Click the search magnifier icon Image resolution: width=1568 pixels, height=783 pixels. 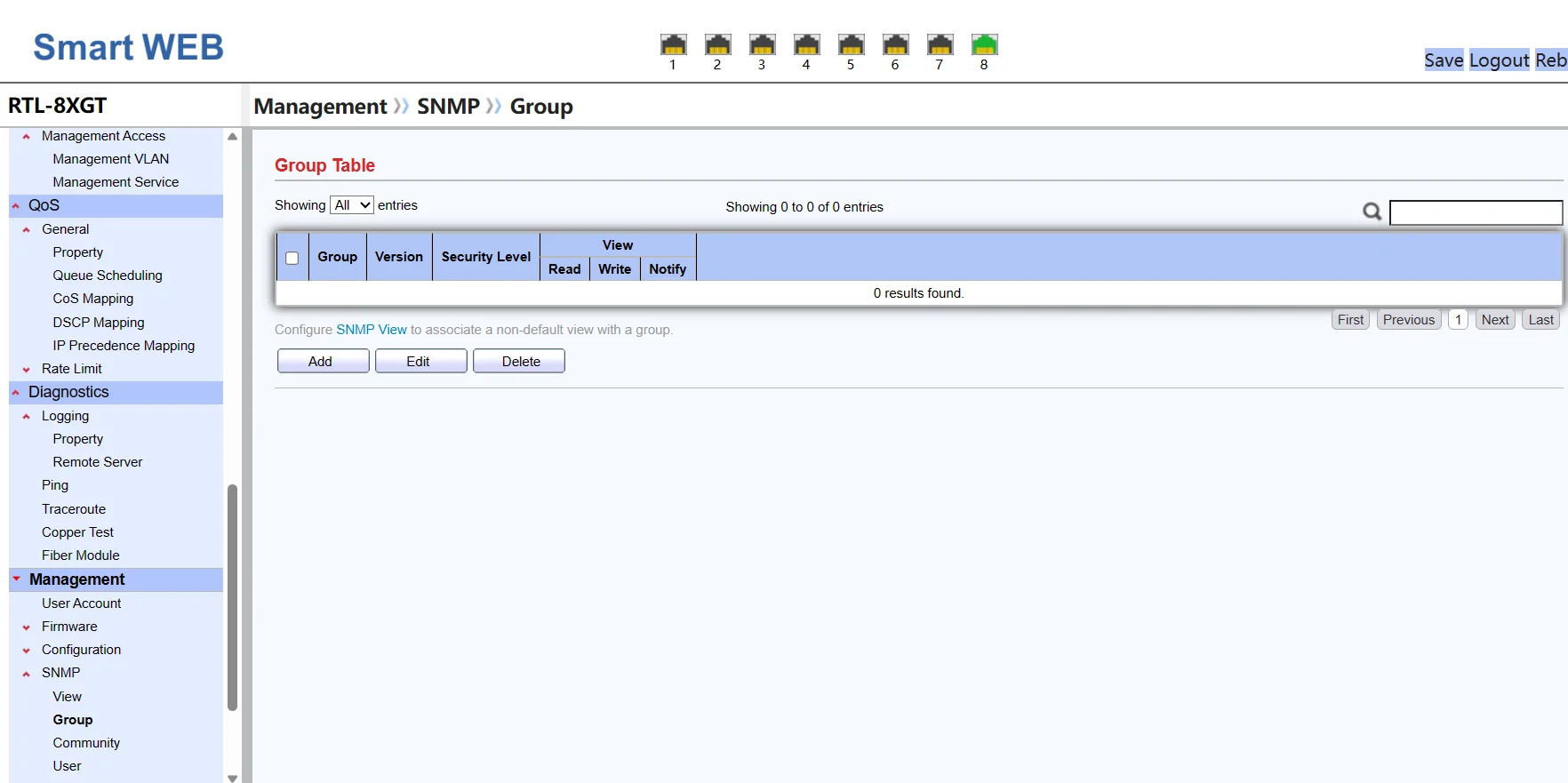1372,212
